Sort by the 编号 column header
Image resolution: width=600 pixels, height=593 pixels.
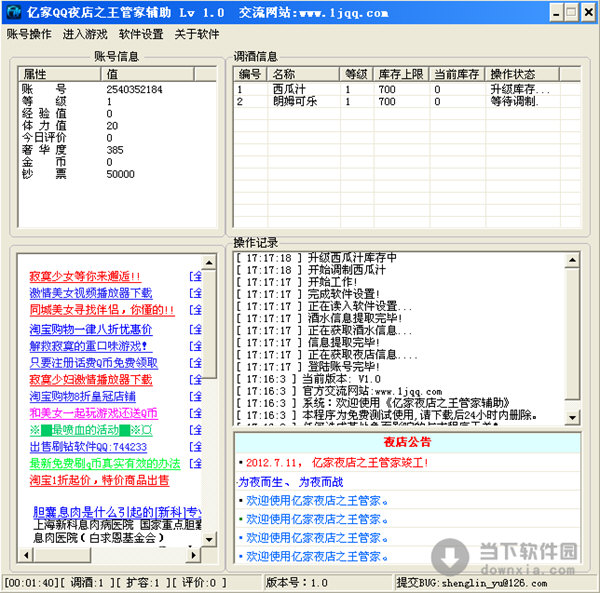click(x=250, y=74)
